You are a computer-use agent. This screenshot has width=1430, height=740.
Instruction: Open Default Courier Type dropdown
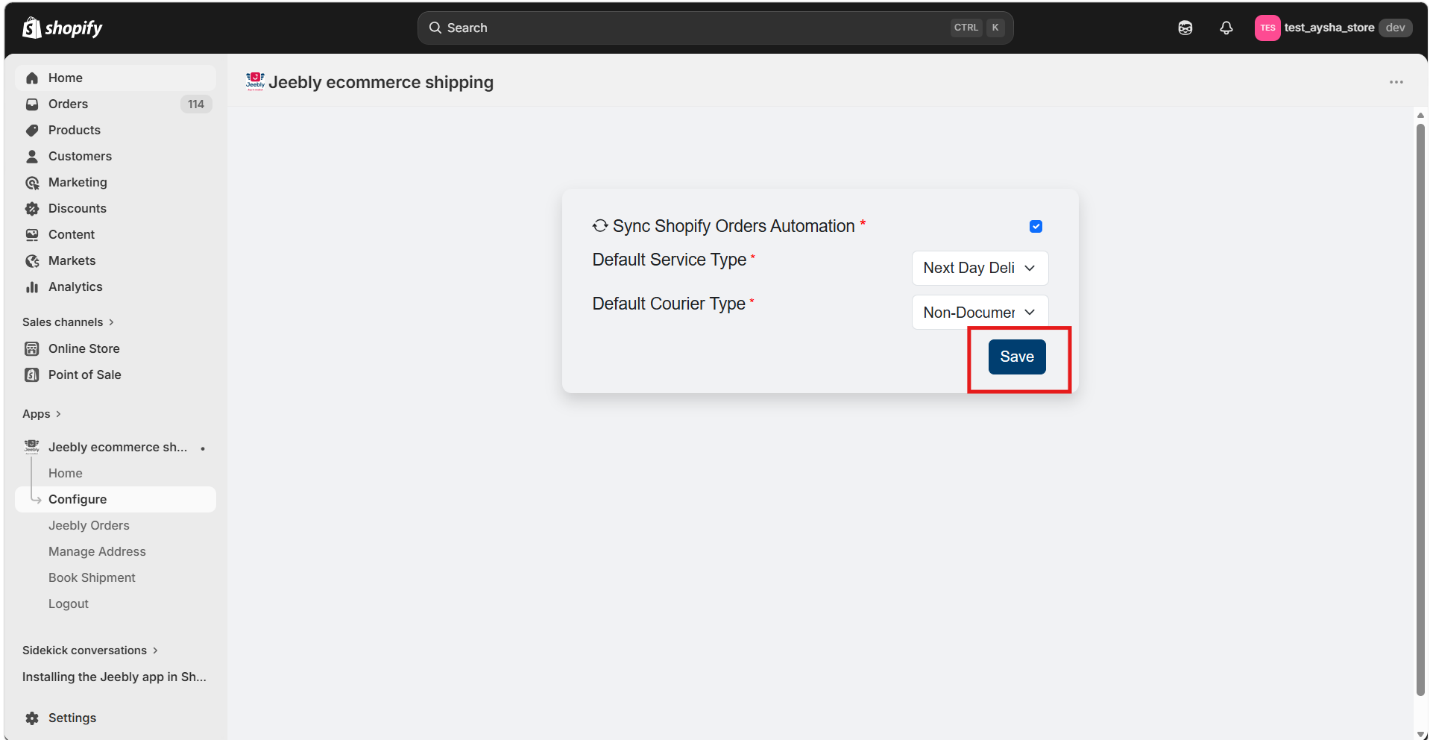click(980, 312)
